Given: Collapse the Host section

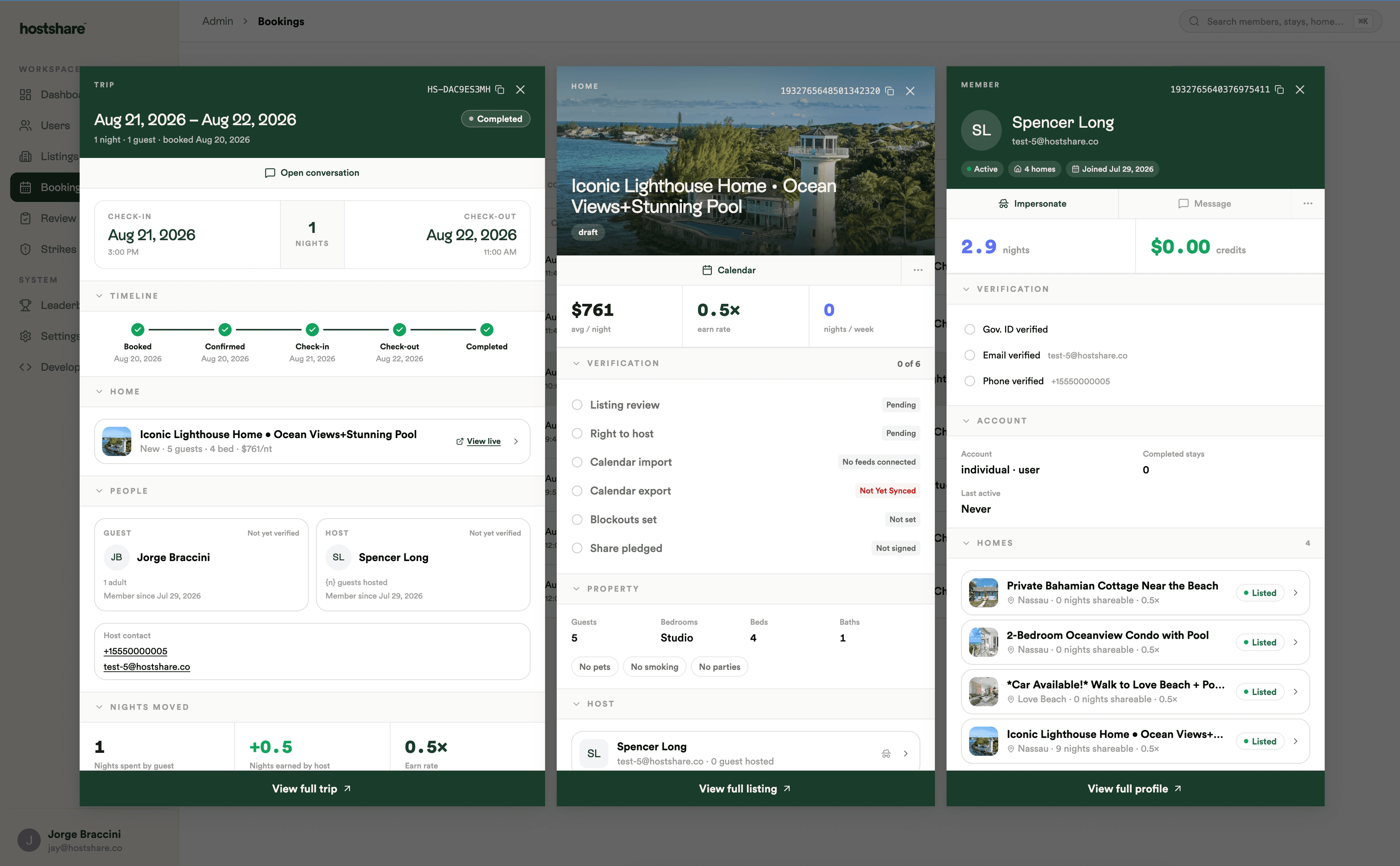Looking at the screenshot, I should [x=746, y=704].
